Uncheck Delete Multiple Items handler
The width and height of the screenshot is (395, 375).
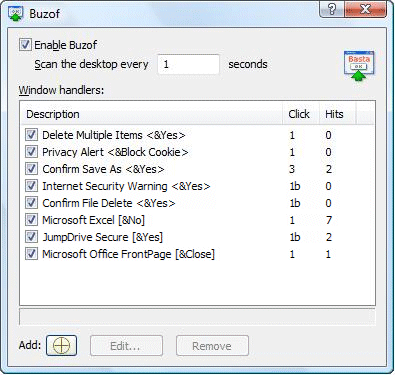pyautogui.click(x=31, y=135)
